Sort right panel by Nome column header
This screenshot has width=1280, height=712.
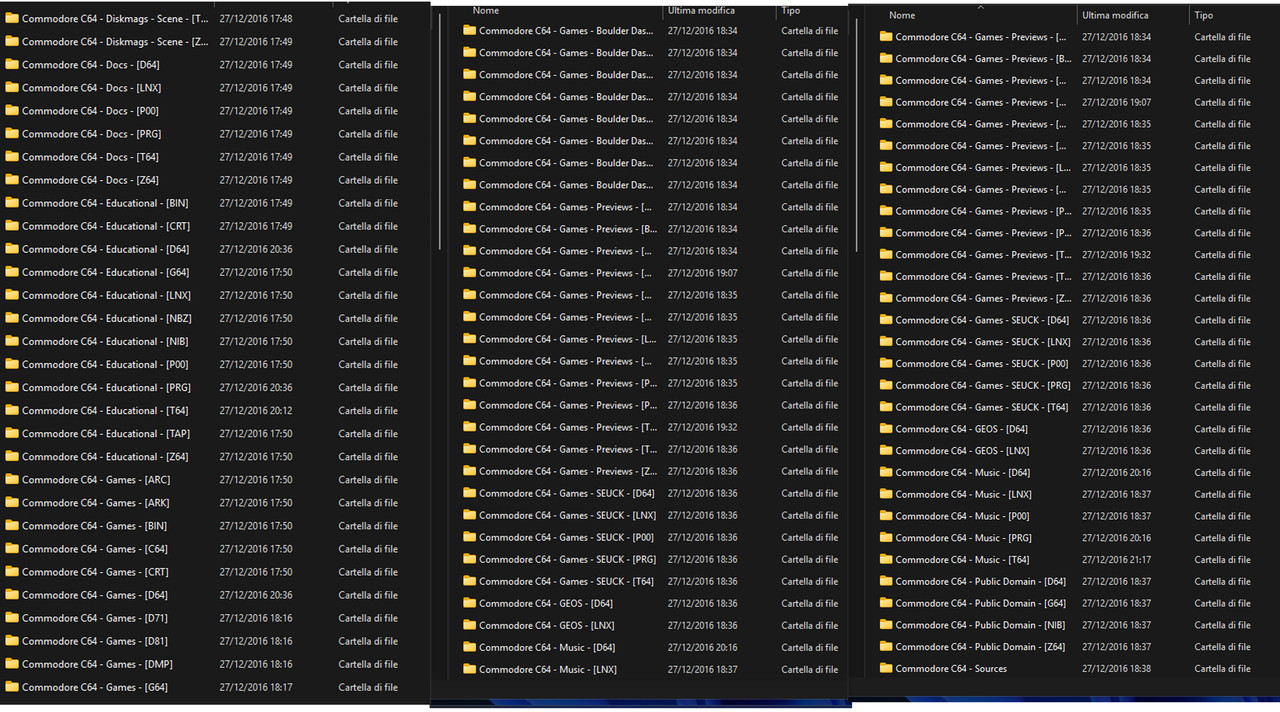902,16
